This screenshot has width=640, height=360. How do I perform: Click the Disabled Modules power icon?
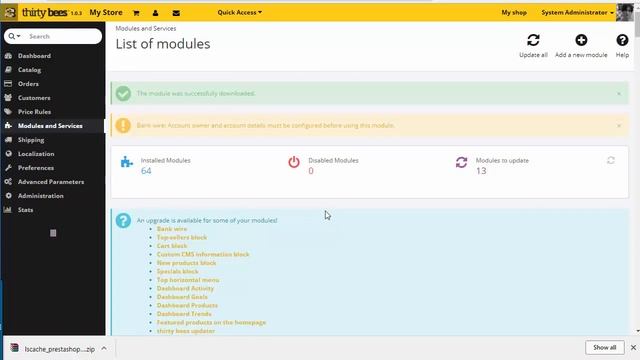294,162
